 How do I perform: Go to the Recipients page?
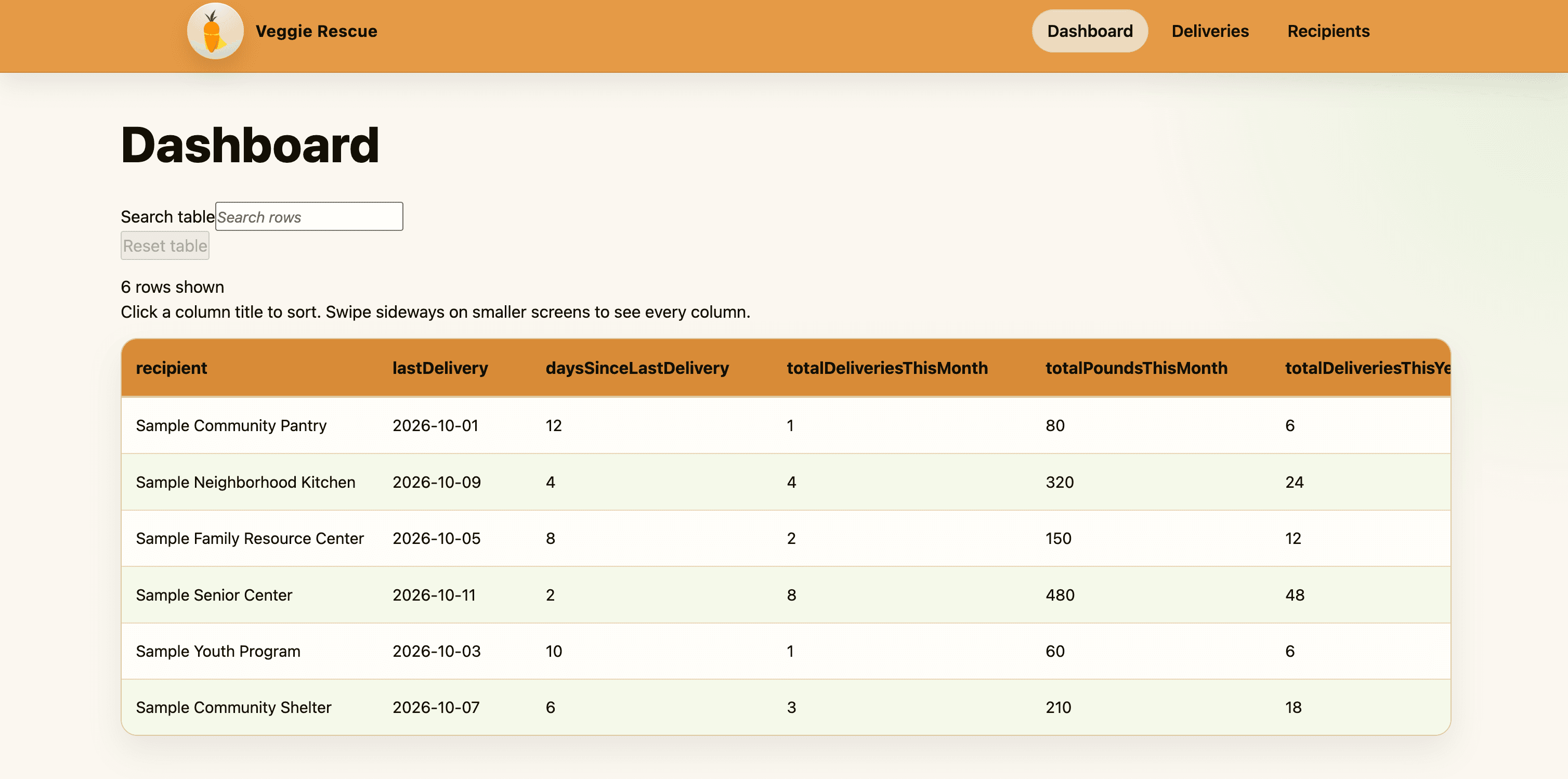[1328, 31]
